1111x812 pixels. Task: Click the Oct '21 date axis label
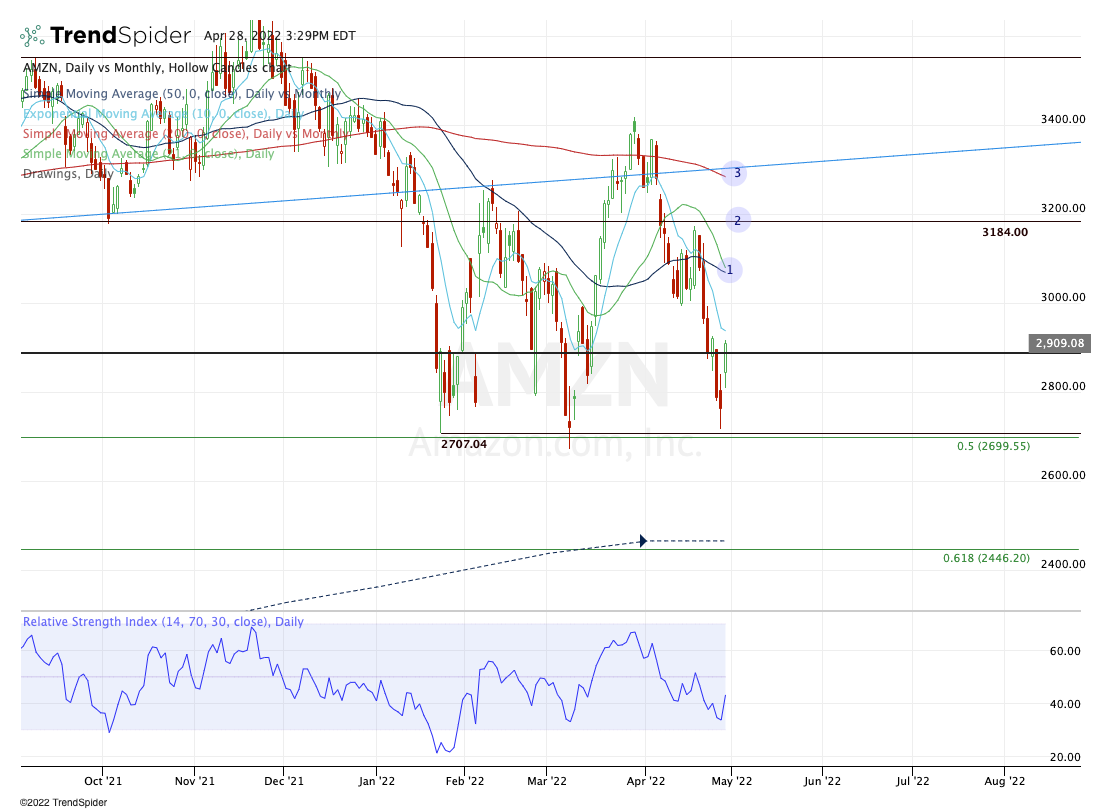(x=103, y=781)
